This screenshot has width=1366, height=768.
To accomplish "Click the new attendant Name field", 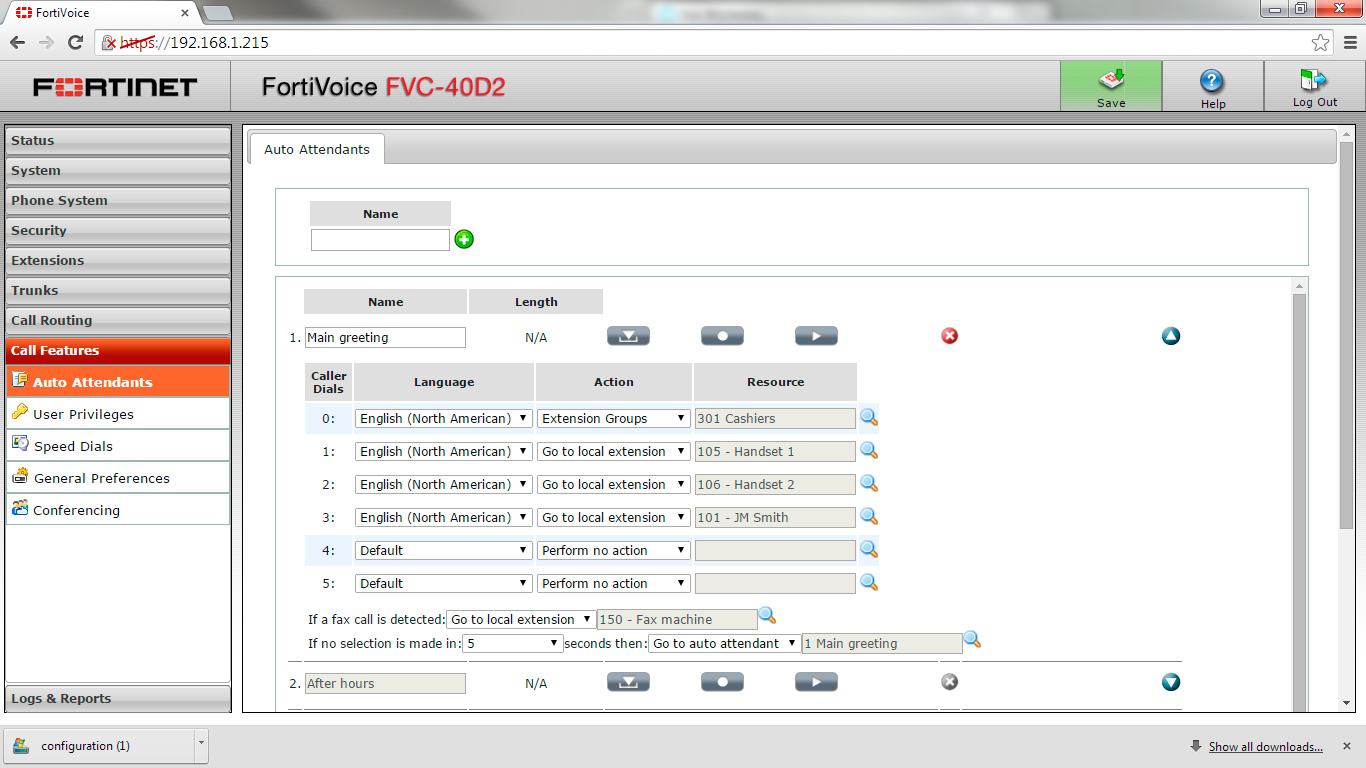I will 380,240.
